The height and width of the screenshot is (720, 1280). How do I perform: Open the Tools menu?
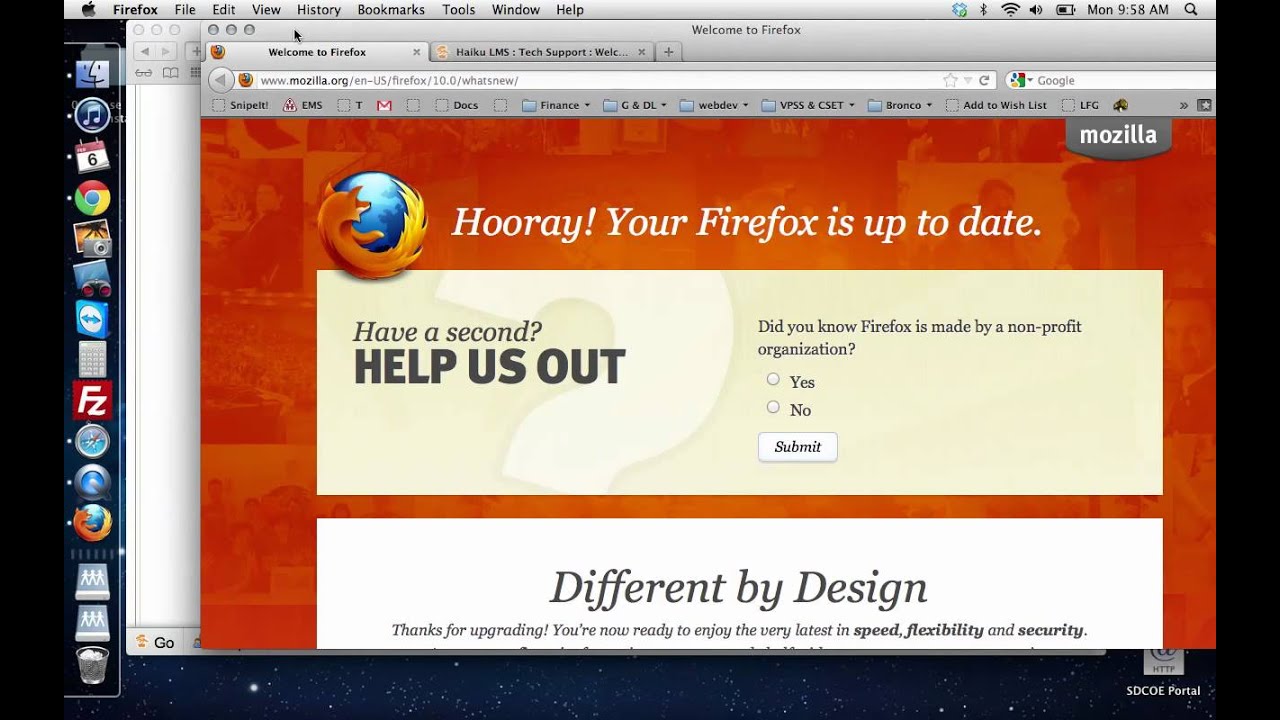459,9
